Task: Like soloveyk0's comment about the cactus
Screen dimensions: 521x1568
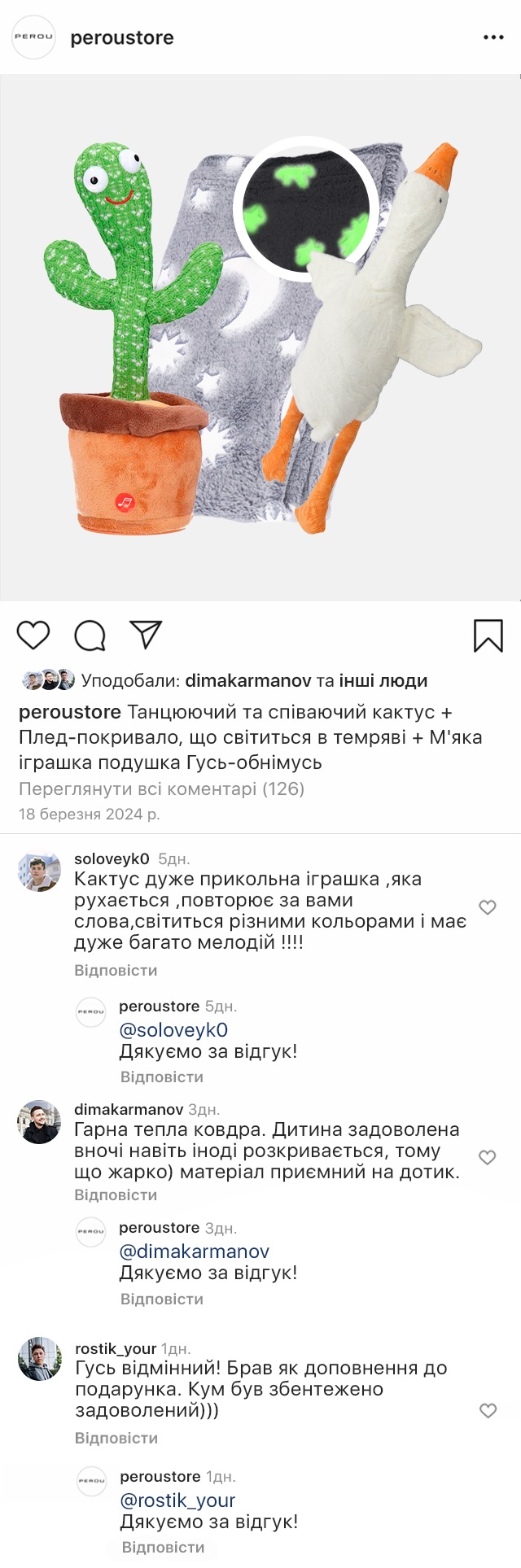Action: (488, 907)
